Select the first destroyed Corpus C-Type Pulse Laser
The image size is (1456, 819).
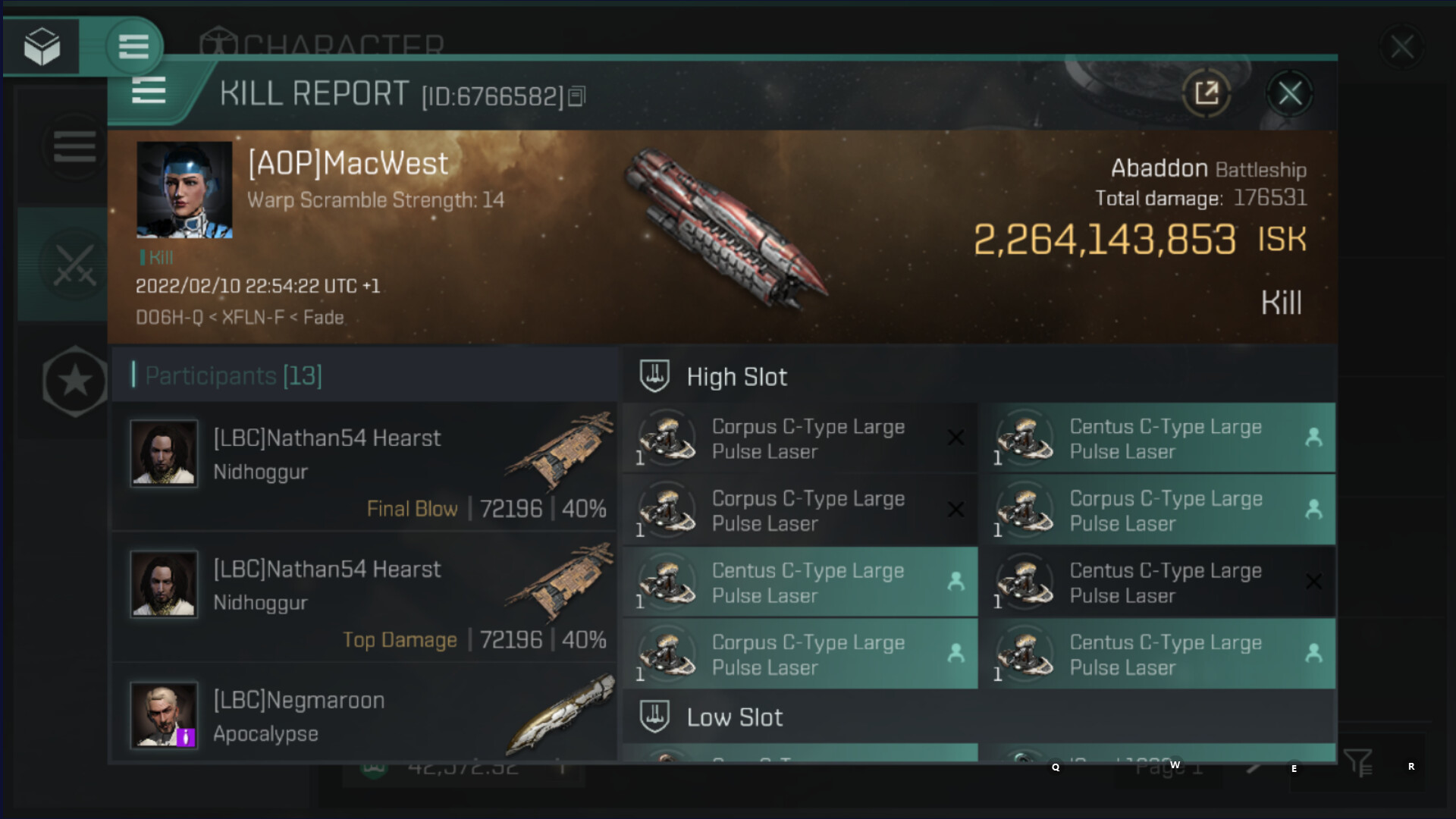coord(800,438)
